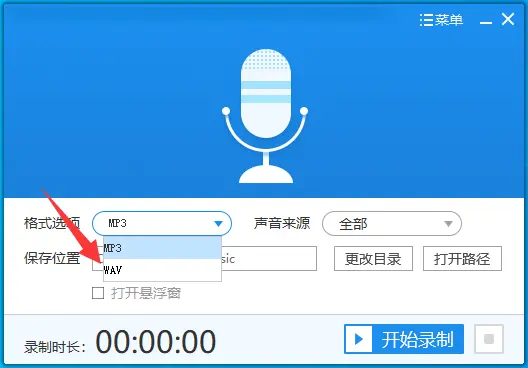Enable the 打开悬浮窗 checkbox
The image size is (528, 368).
[98, 293]
